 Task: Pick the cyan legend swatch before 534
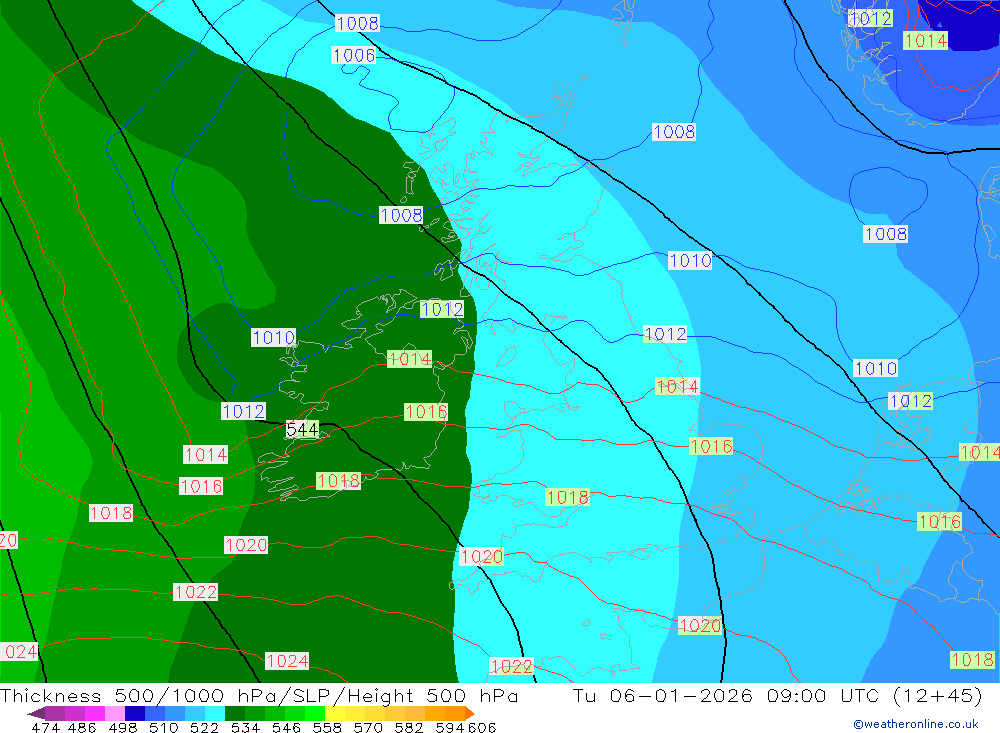pyautogui.click(x=215, y=713)
